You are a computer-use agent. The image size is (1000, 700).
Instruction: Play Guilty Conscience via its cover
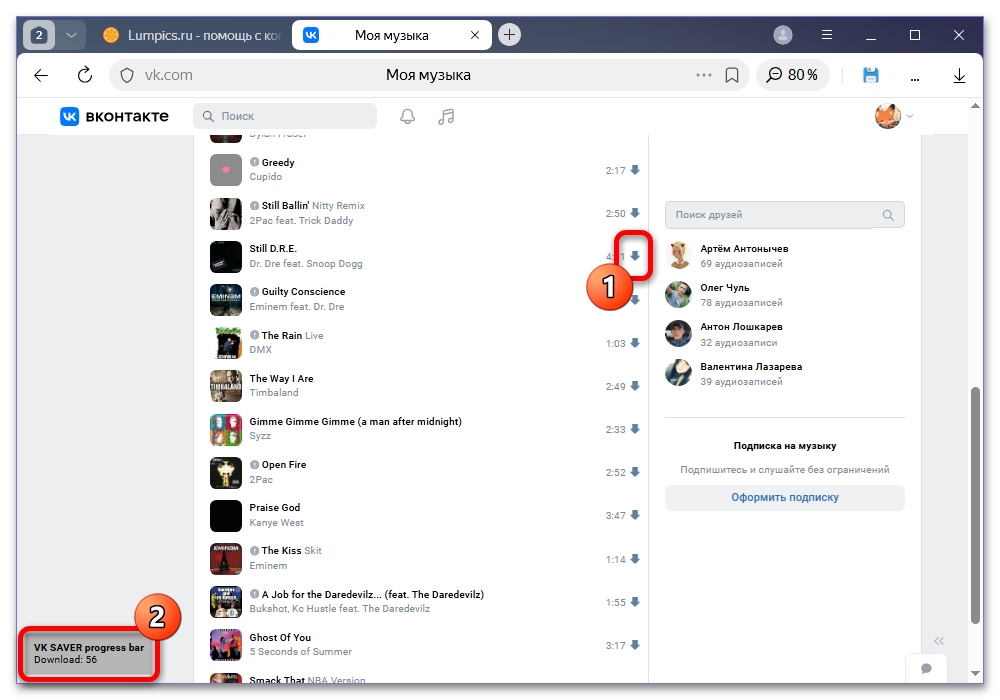[226, 300]
